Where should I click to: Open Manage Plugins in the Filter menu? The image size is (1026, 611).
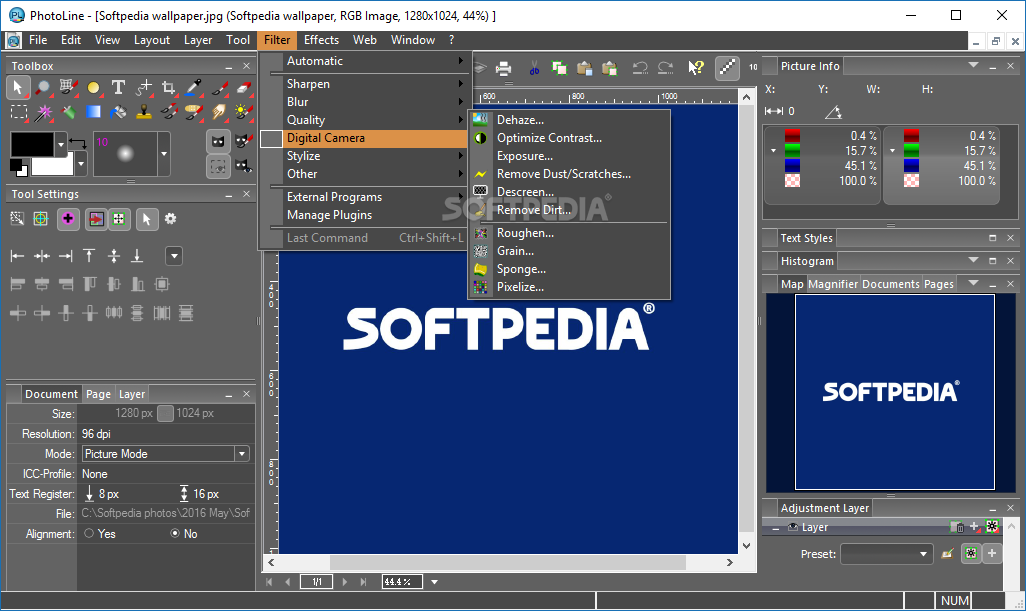pyautogui.click(x=329, y=215)
